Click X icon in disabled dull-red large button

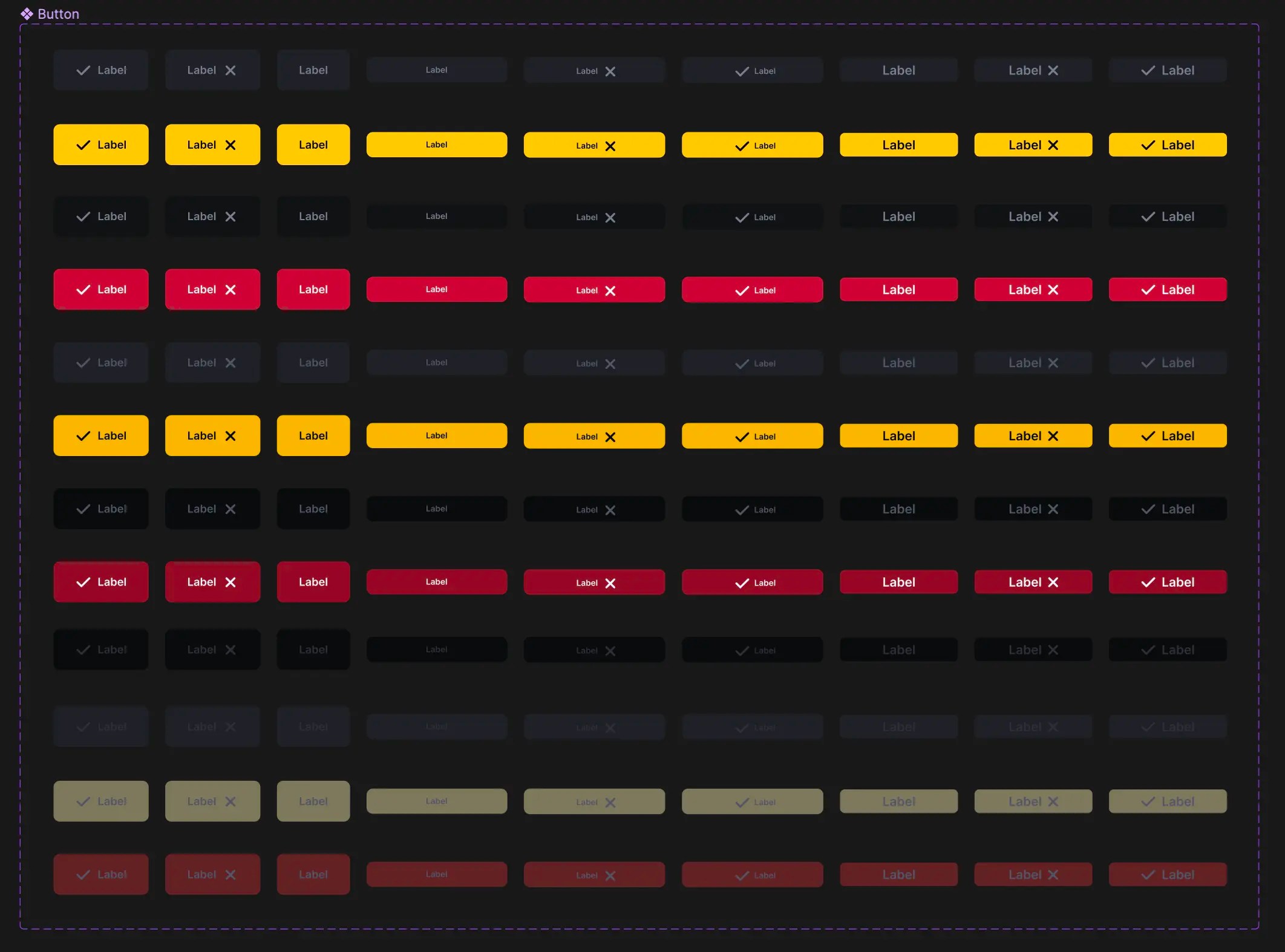coord(231,875)
